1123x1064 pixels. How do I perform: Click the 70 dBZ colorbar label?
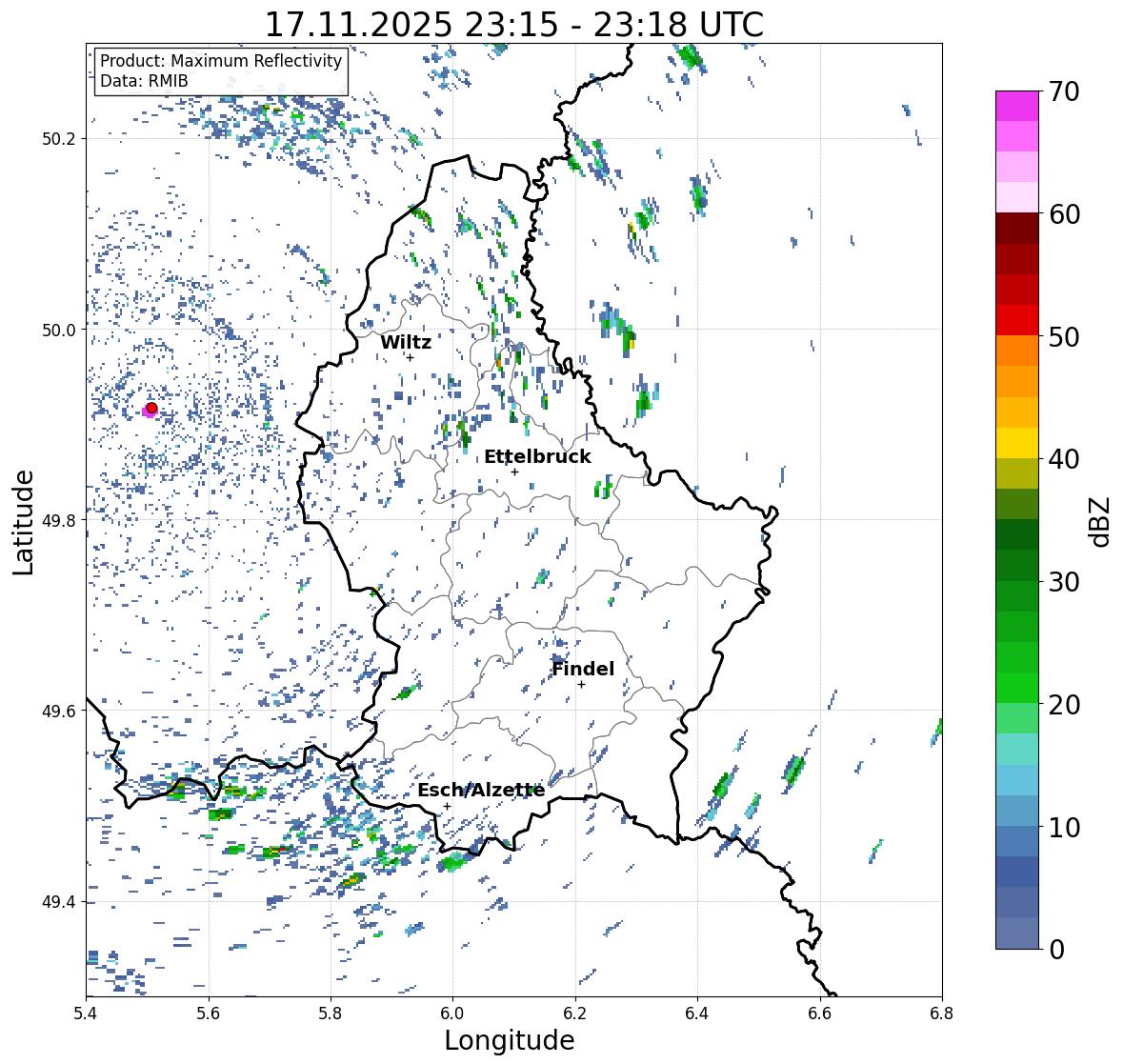point(1064,91)
